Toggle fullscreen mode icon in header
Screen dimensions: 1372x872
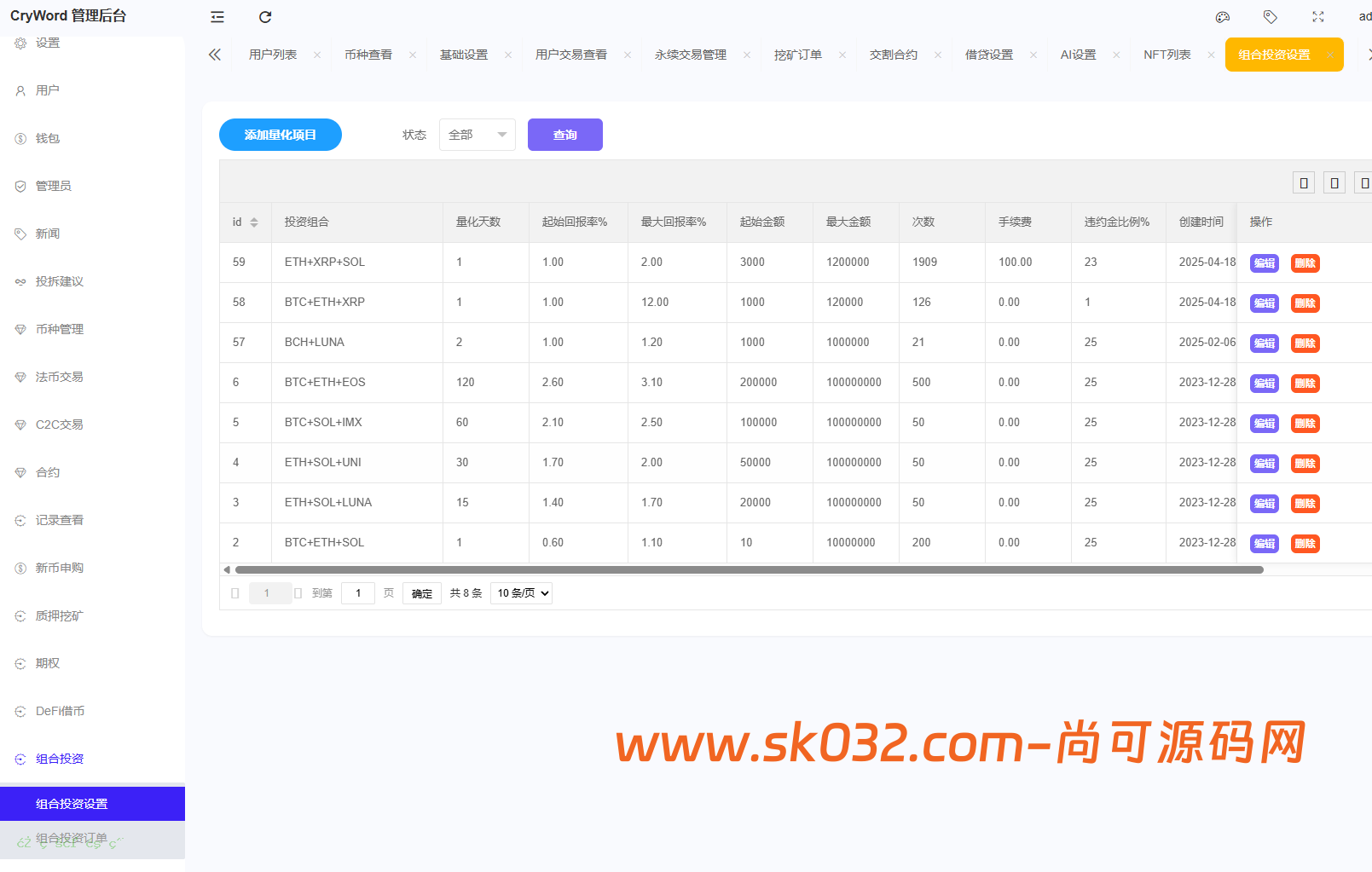1318,17
